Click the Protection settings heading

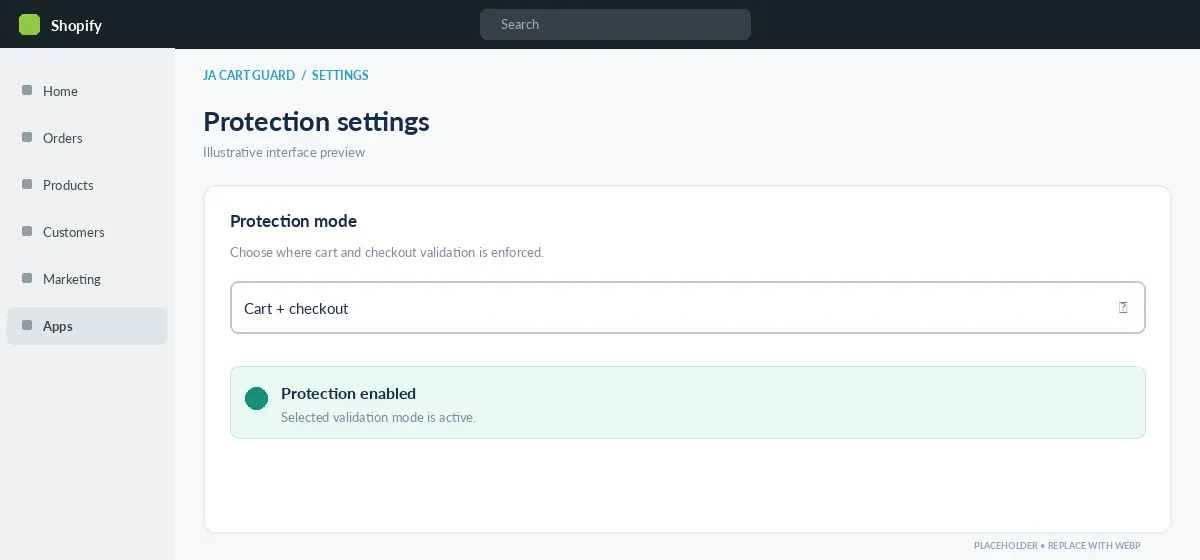[316, 122]
